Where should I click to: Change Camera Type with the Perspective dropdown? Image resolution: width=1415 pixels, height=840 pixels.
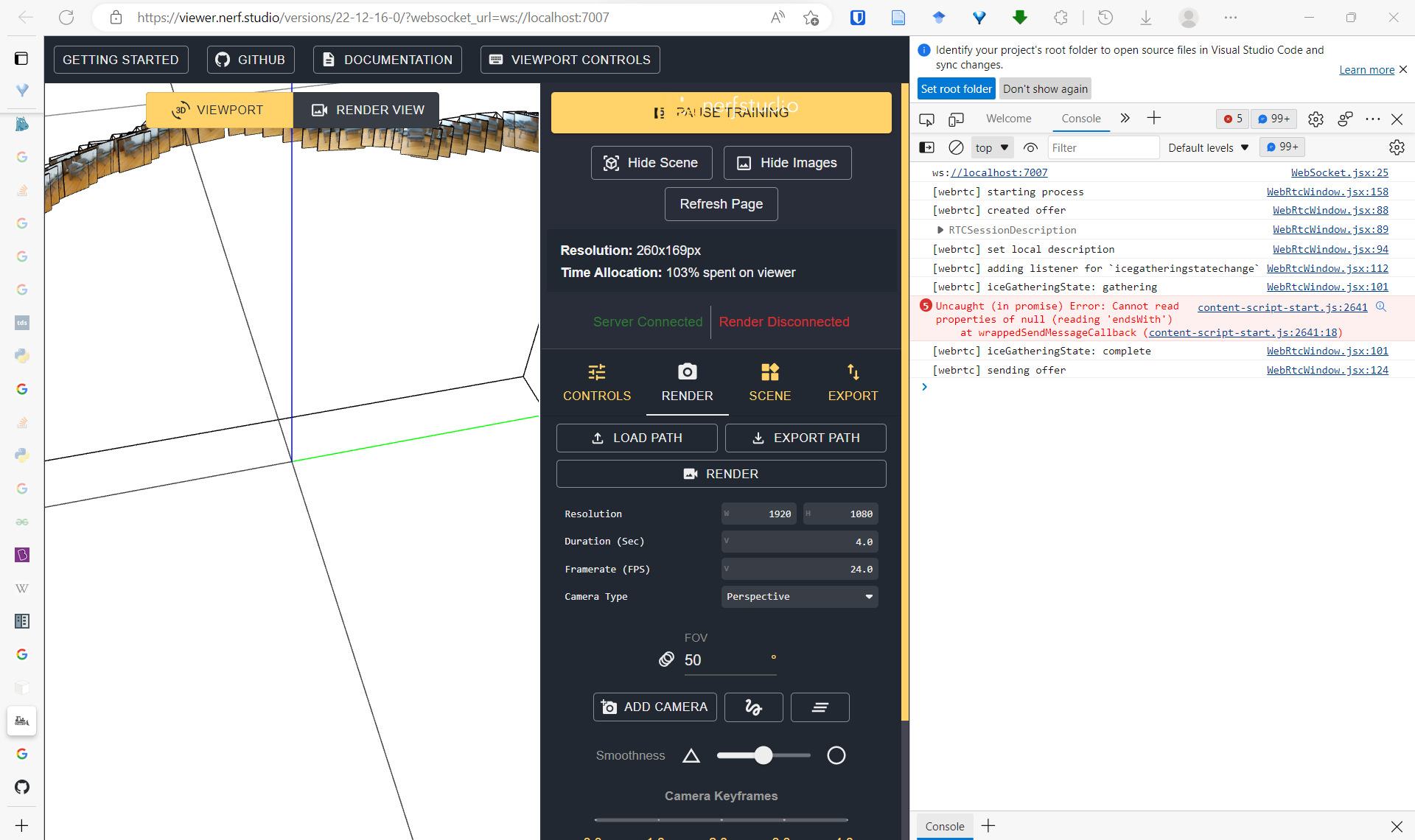coord(799,597)
